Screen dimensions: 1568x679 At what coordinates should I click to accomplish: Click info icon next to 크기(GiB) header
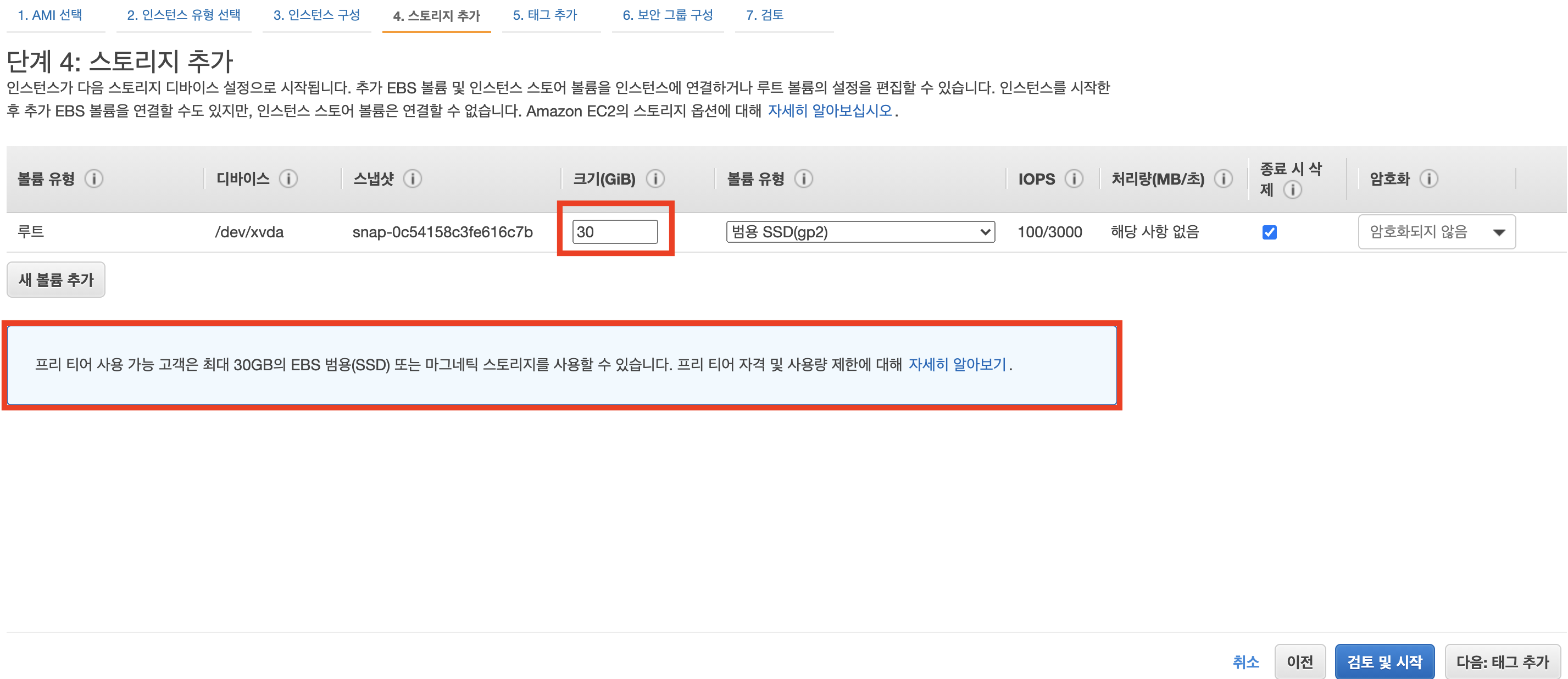click(655, 179)
